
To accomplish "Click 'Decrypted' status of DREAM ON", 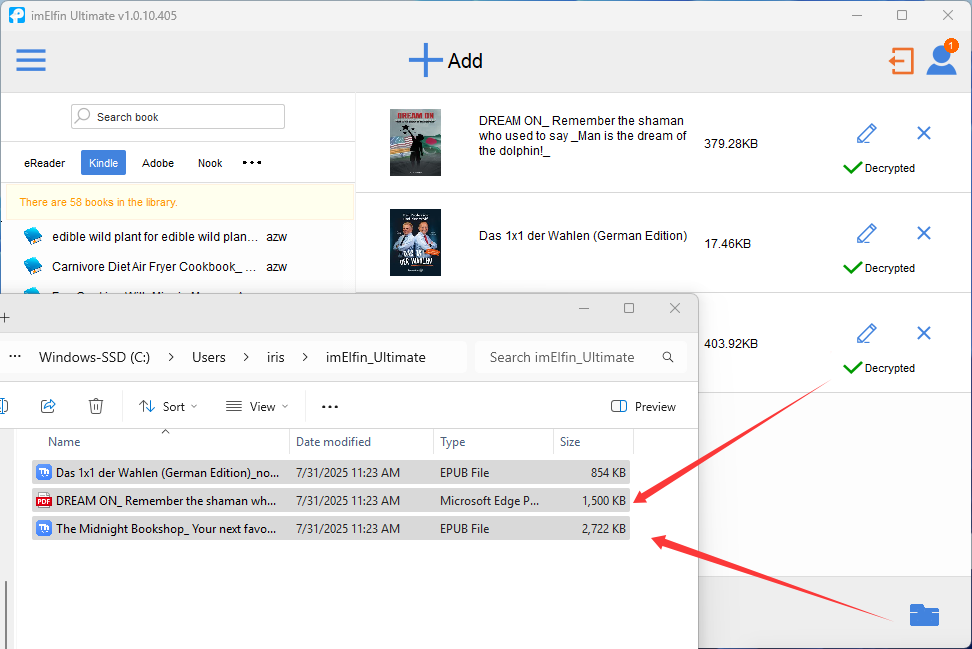I will 879,168.
